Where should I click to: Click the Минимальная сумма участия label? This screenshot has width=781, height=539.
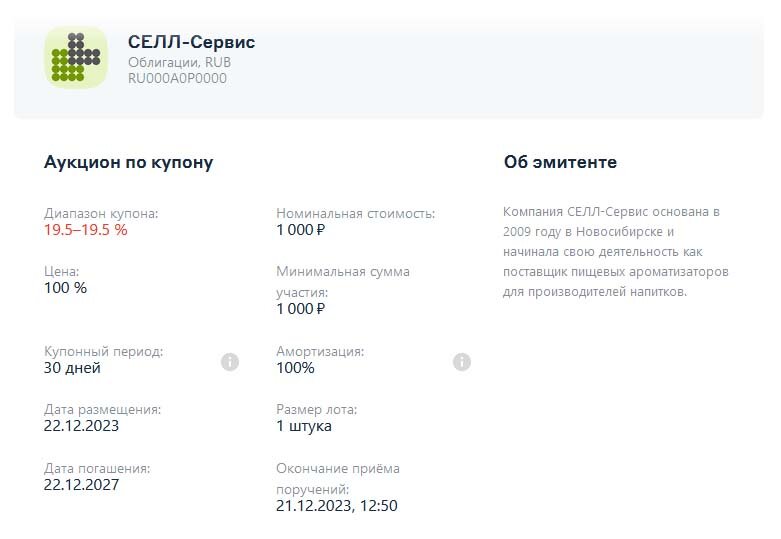tap(343, 281)
